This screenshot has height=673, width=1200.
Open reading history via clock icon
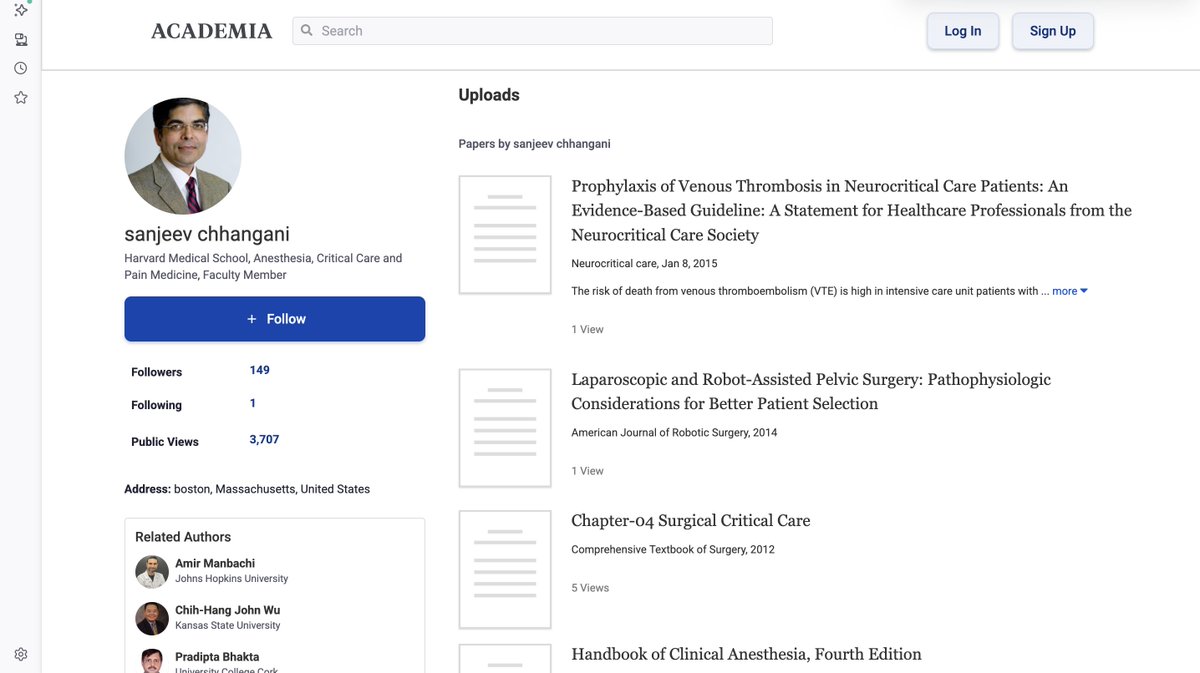coord(21,67)
